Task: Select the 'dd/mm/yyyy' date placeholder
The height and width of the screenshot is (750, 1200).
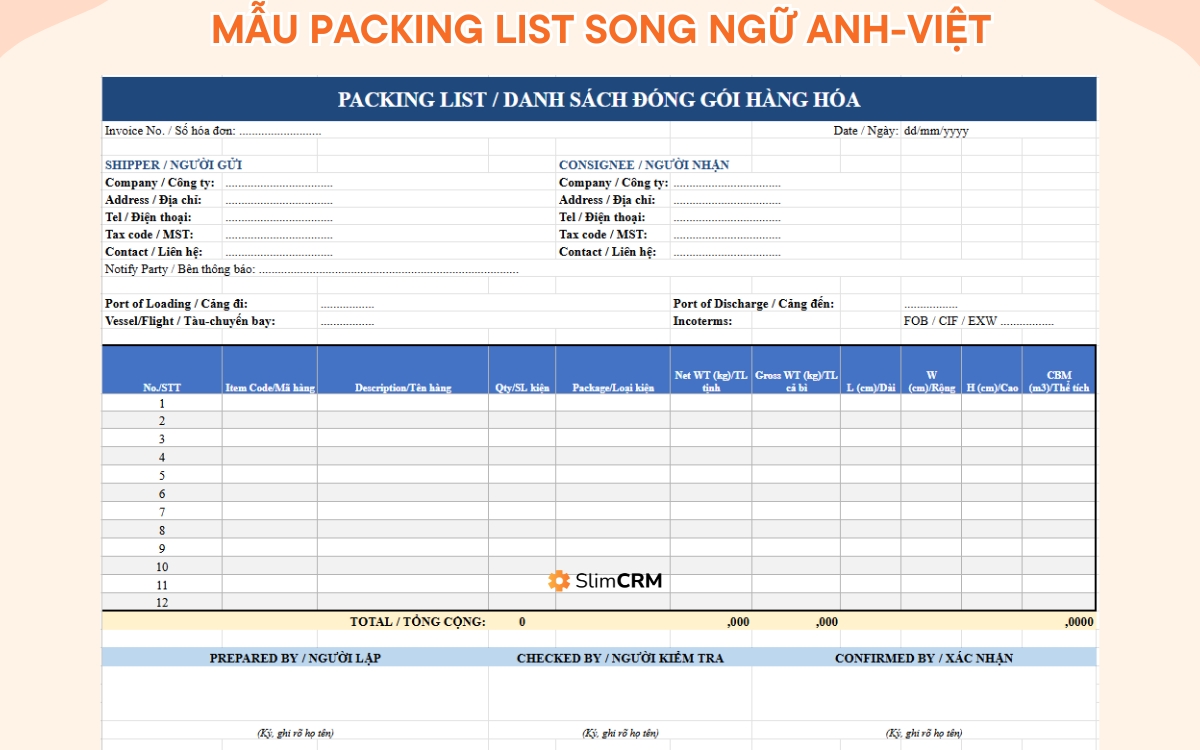Action: [936, 131]
